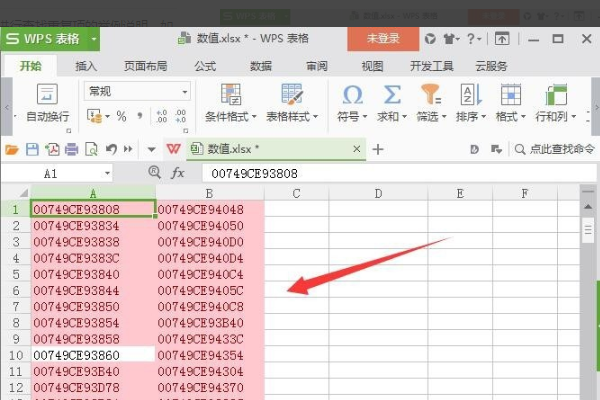Expand the 筛选 dropdown arrow
600x400 pixels.
pyautogui.click(x=444, y=117)
